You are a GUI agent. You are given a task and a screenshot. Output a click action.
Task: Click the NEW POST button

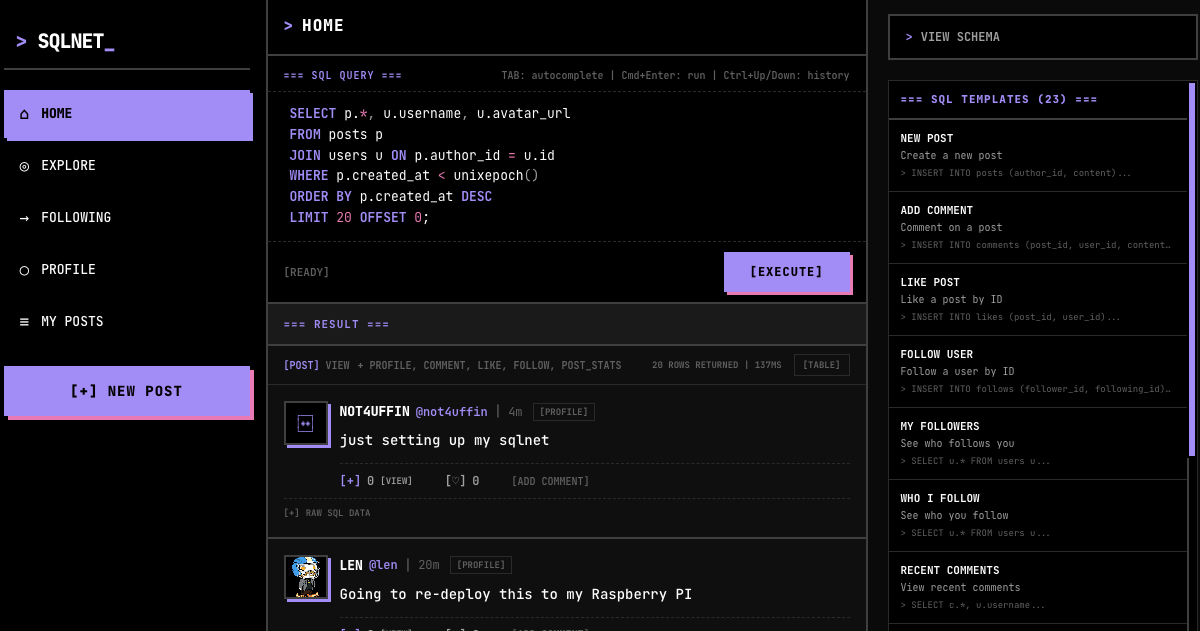point(127,391)
